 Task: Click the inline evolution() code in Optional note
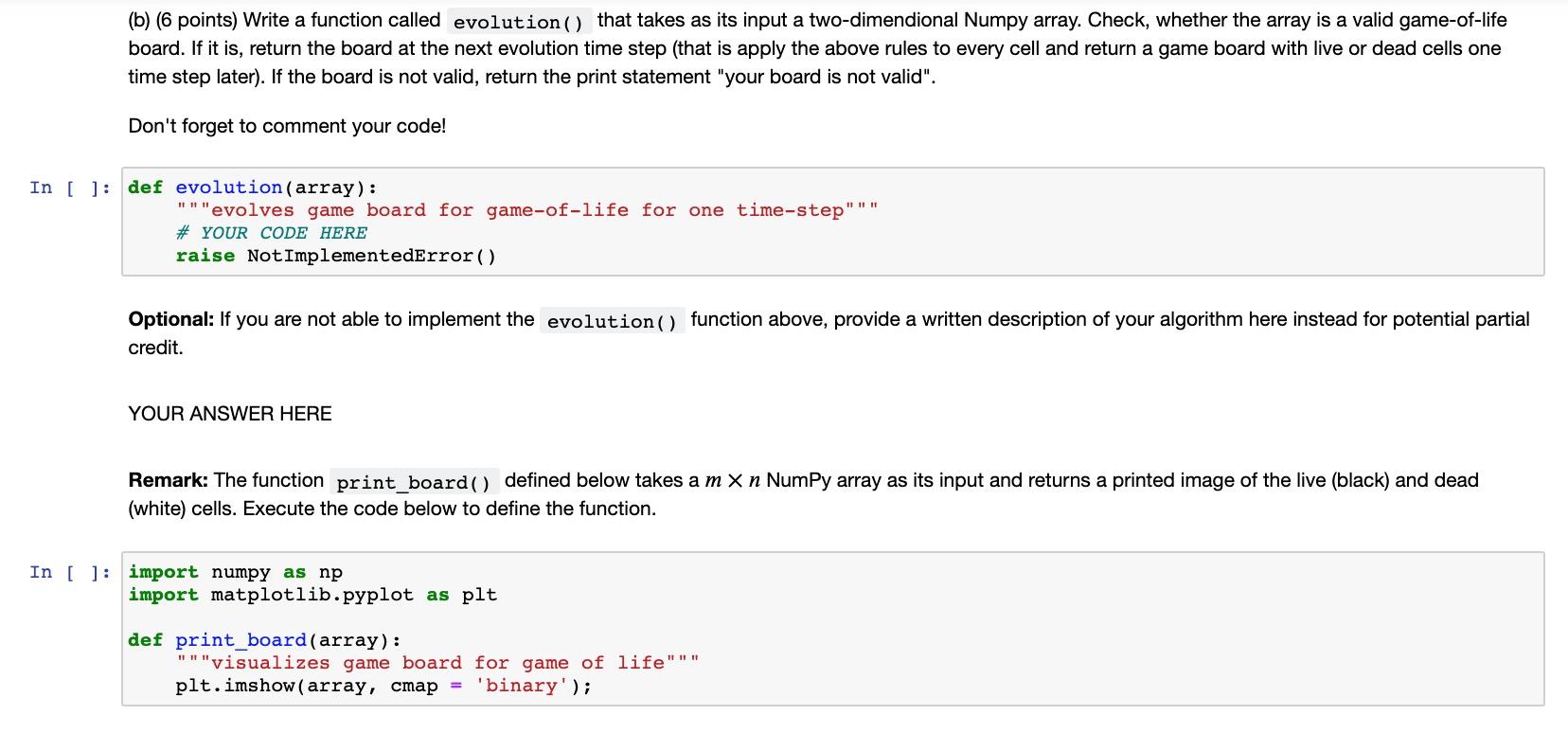[x=613, y=321]
